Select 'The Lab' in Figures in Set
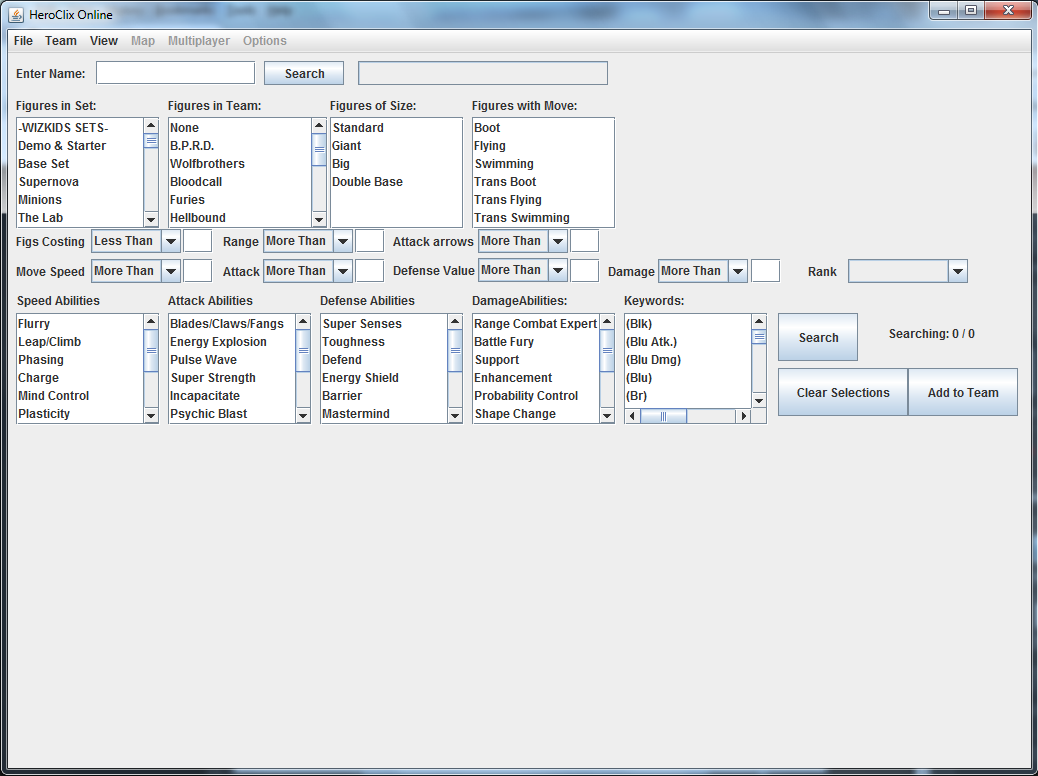This screenshot has height=776, width=1038. point(79,217)
